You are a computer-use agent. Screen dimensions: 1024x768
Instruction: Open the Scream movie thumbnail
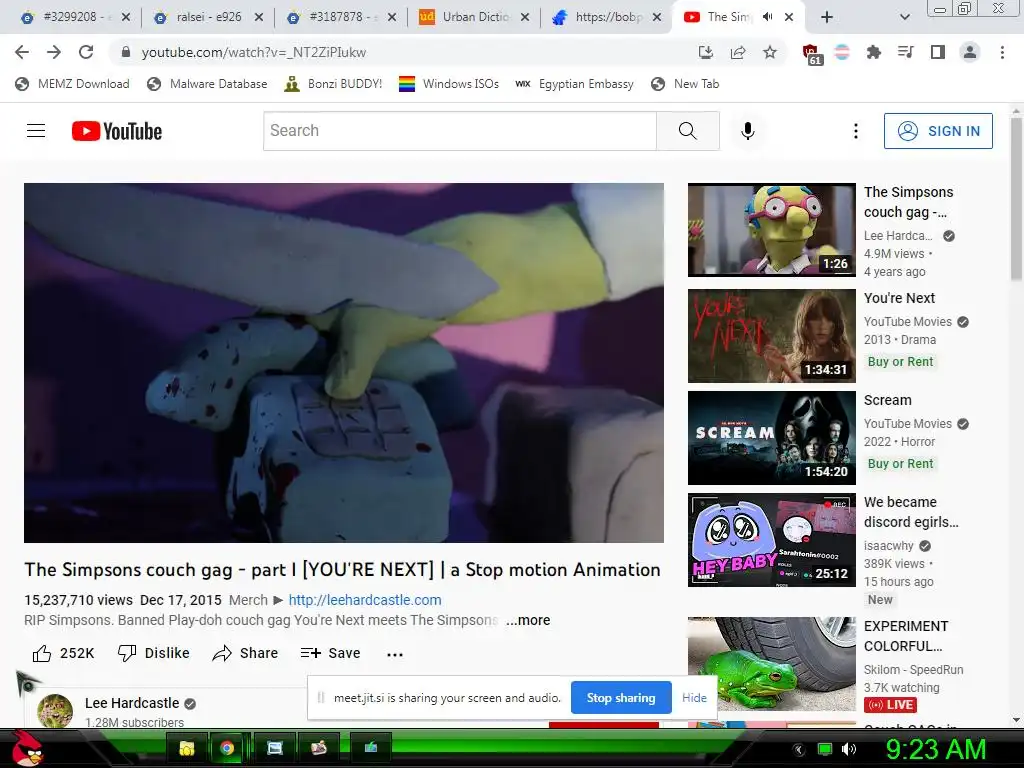tap(771, 438)
